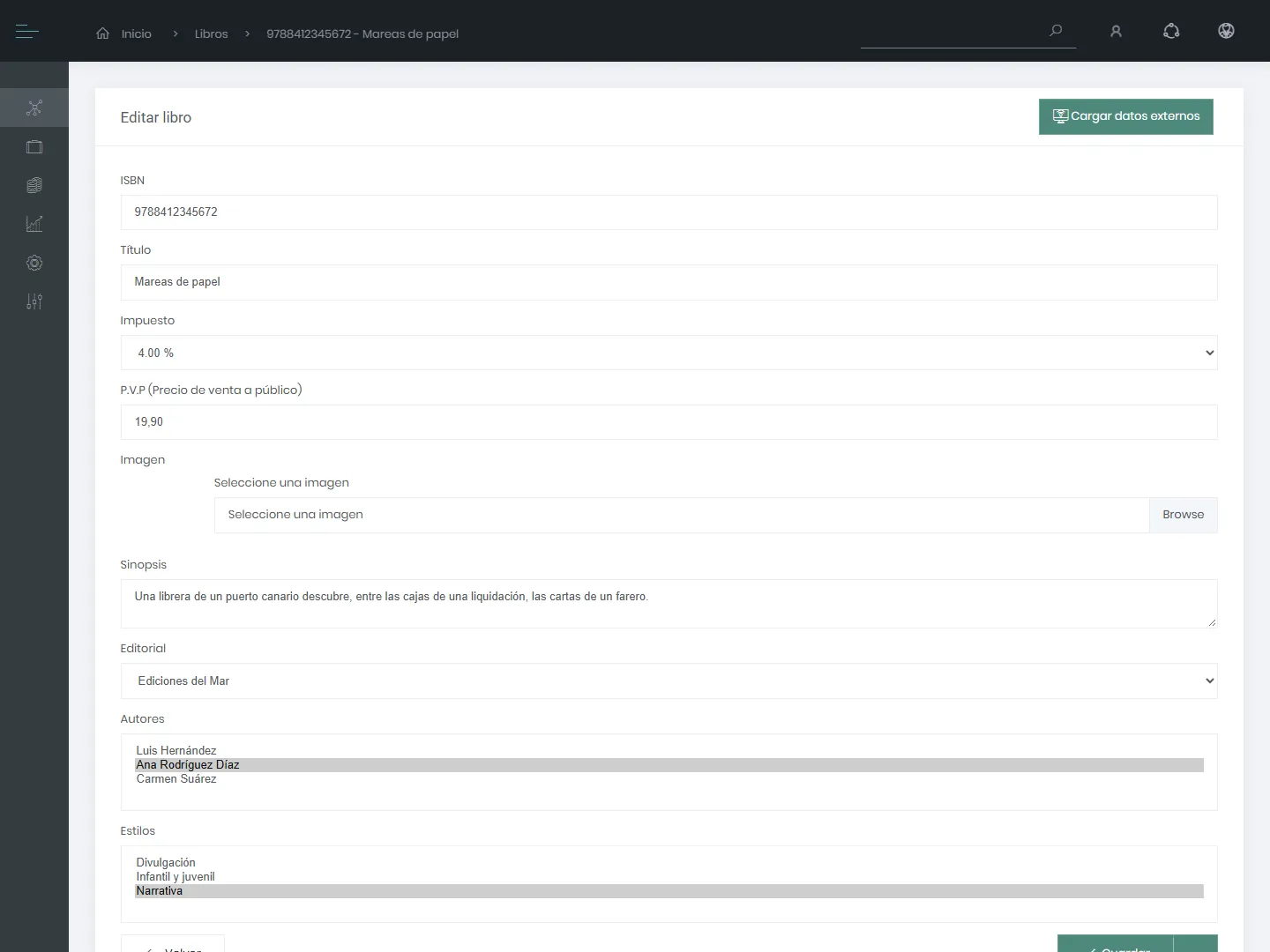Open the coin stack sidebar section

[34, 185]
